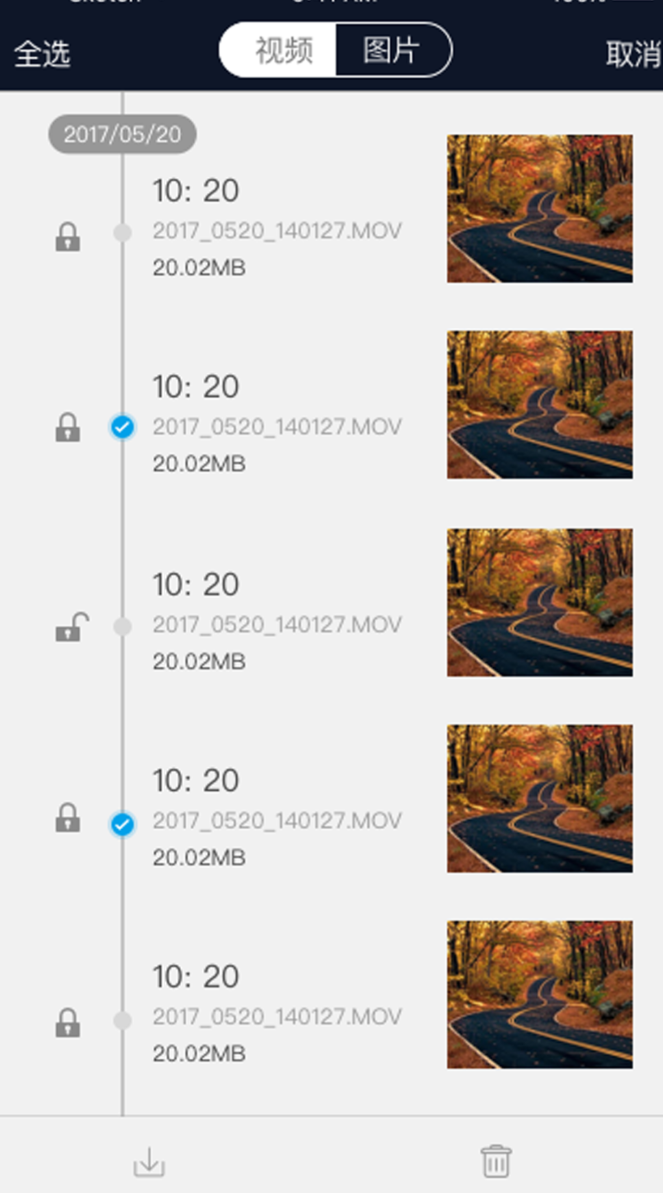Open the first video thumbnail

539,209
